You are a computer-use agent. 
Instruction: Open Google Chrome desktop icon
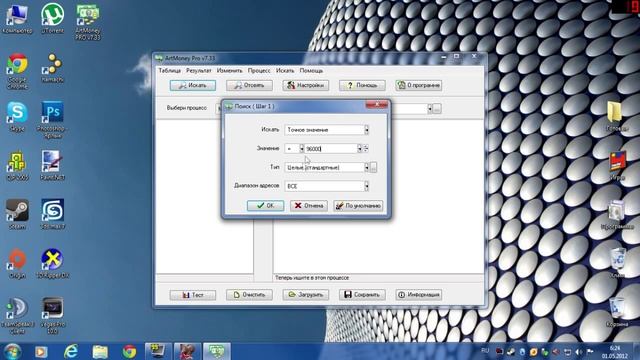coord(17,71)
